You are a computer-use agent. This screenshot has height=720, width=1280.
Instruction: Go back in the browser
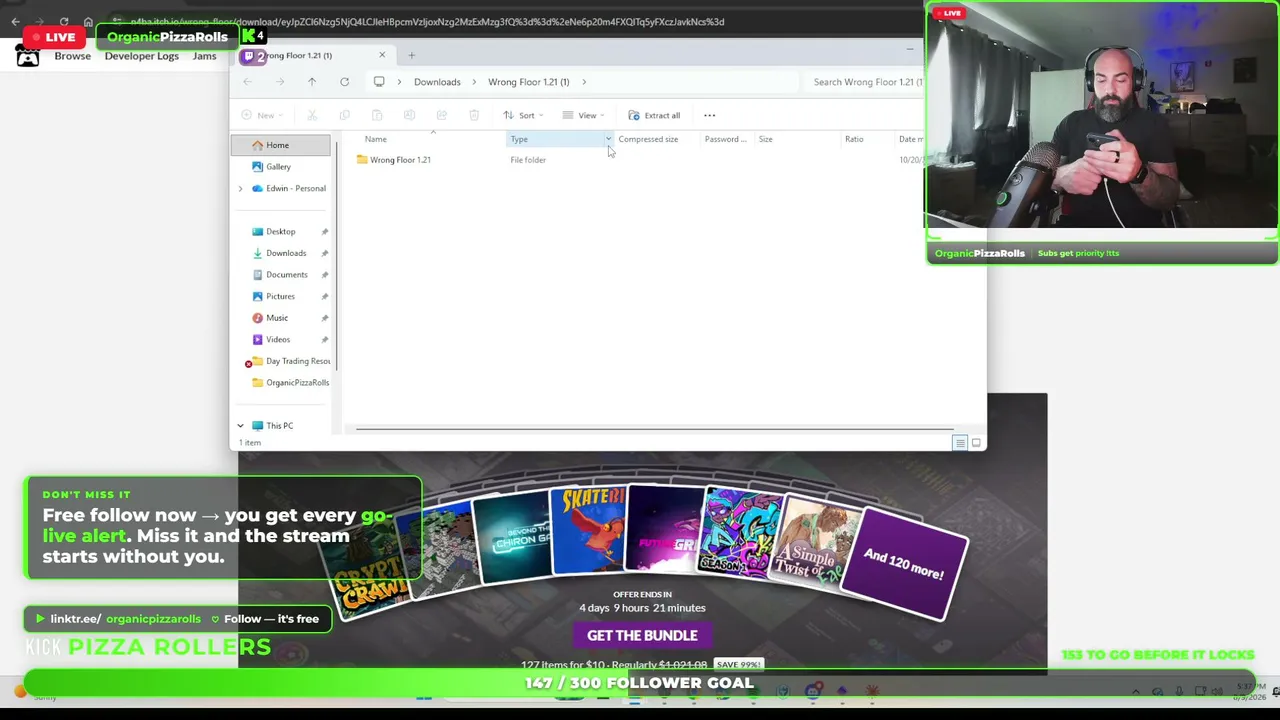click(15, 22)
